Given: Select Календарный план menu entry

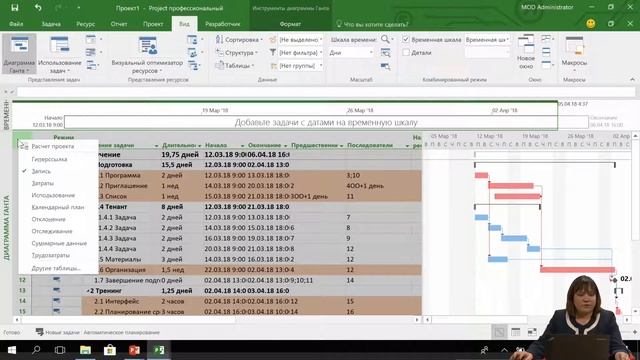Looking at the screenshot, I should pos(58,207).
